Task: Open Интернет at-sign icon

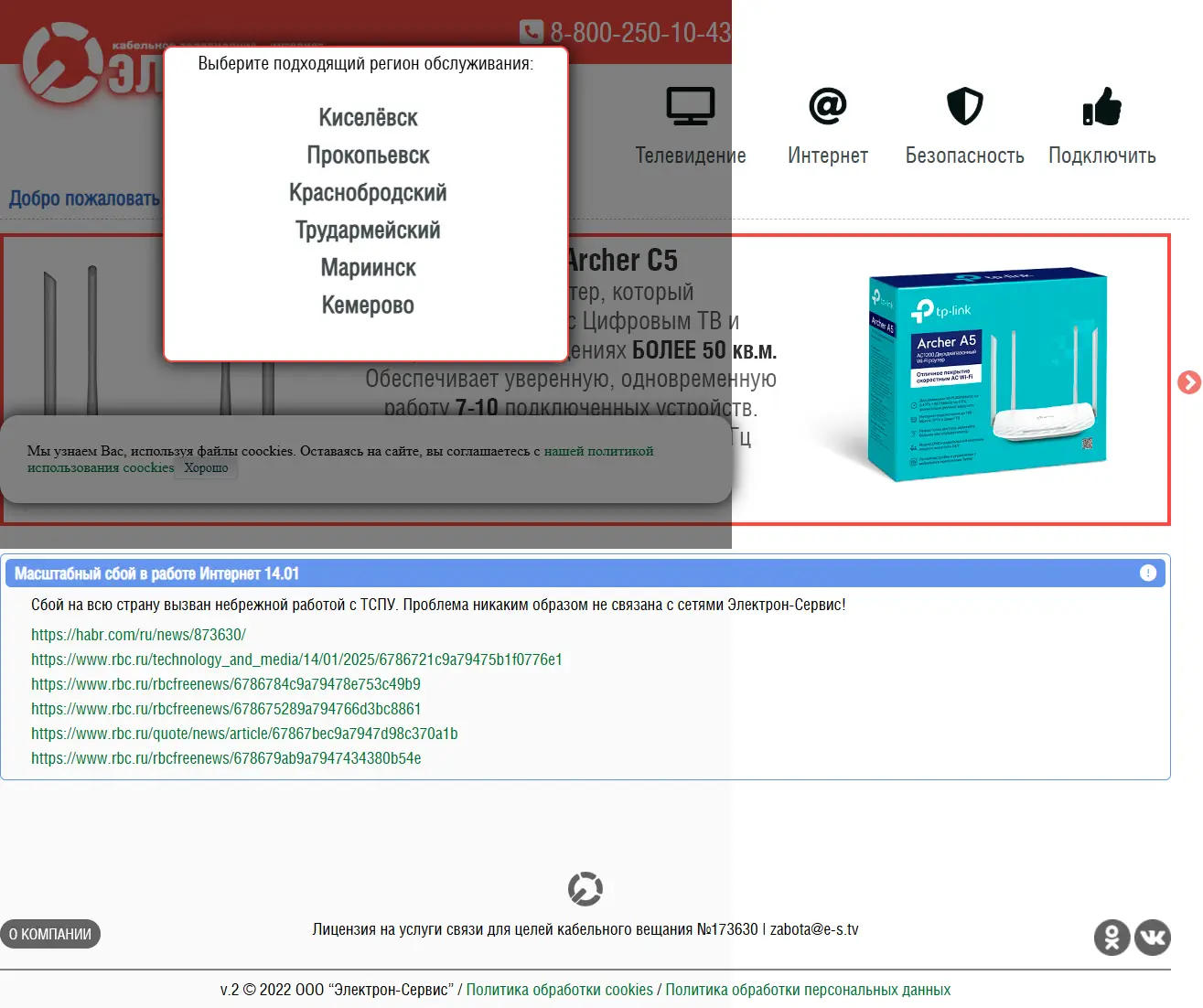Action: [828, 106]
